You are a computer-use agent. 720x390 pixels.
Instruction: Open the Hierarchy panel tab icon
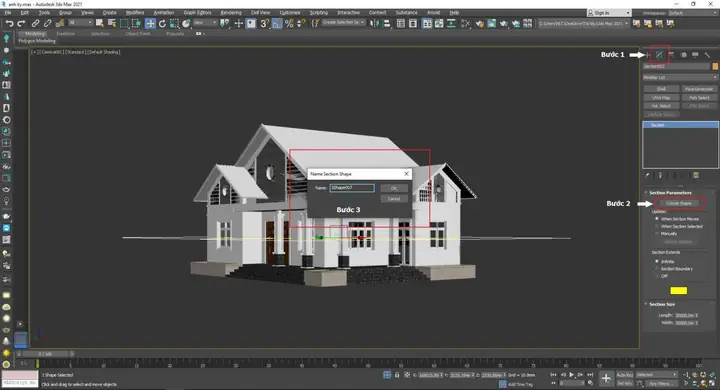[671, 55]
